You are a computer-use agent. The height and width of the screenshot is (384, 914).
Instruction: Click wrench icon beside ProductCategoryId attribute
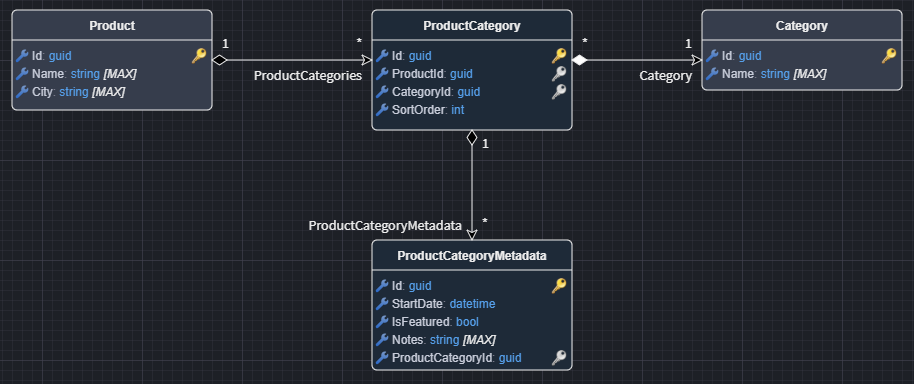[x=382, y=358]
